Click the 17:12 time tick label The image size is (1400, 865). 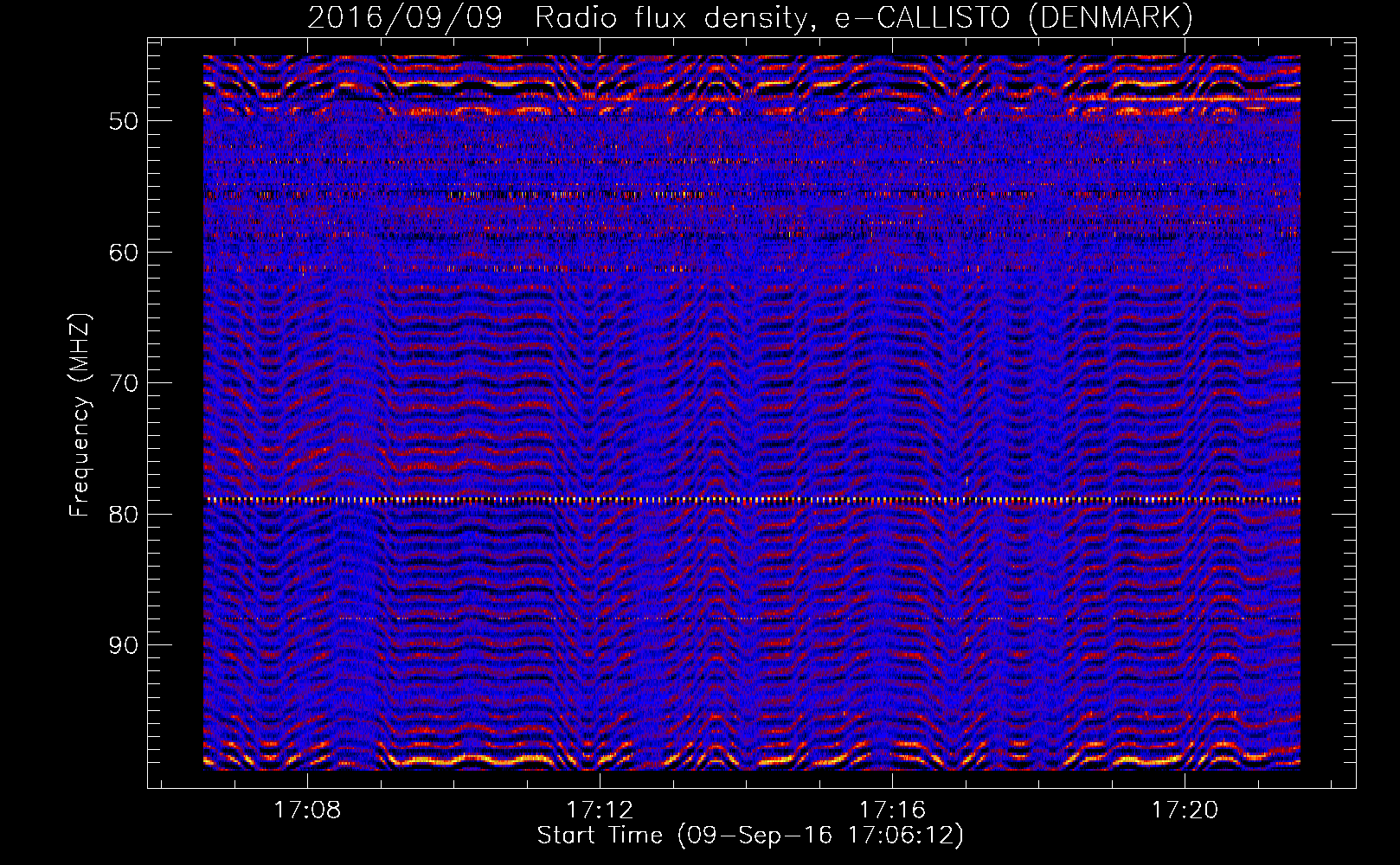[x=600, y=811]
